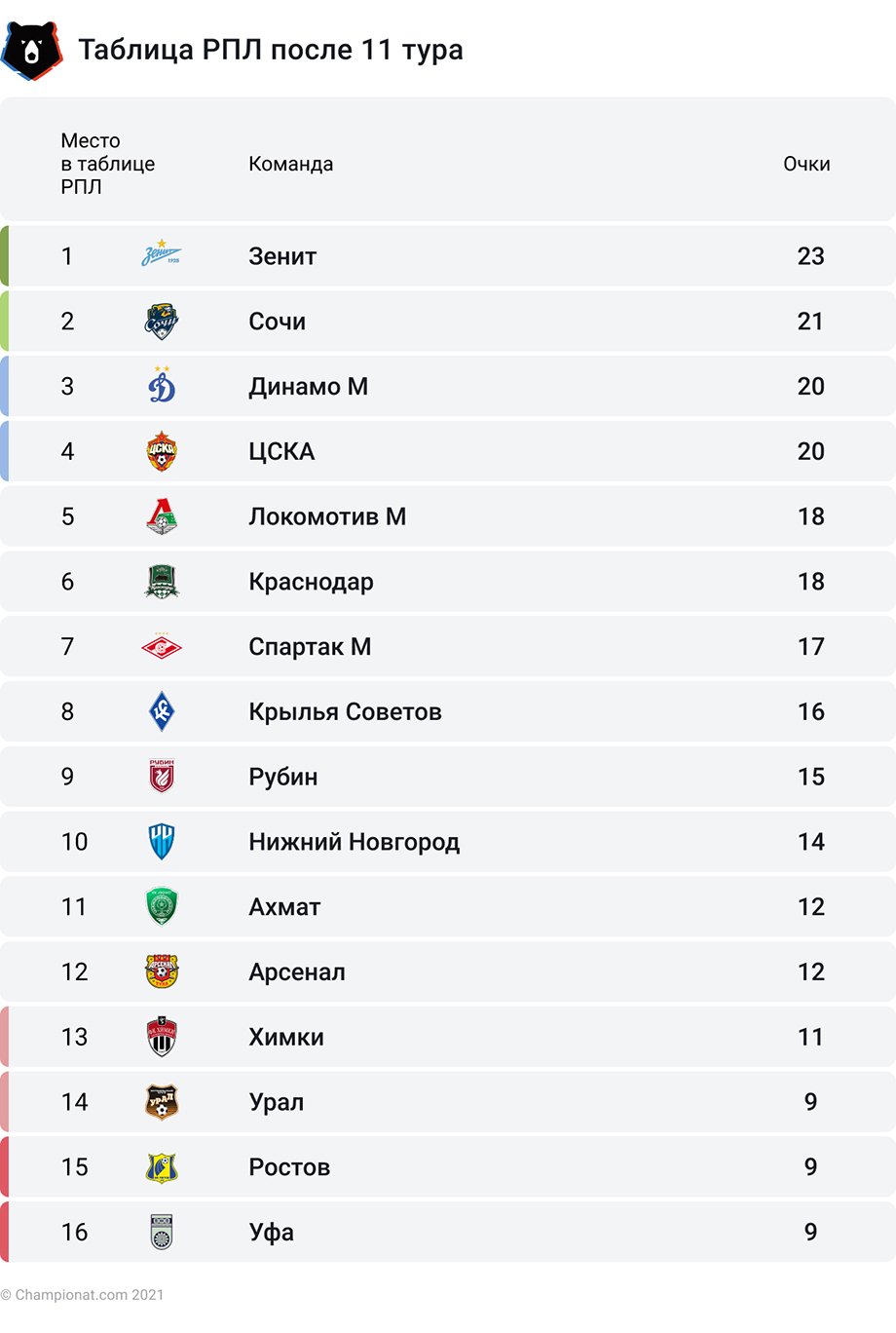Click the Nizhny Novgorod shield logo
Viewport: 896px width, 1333px height.
162,841
